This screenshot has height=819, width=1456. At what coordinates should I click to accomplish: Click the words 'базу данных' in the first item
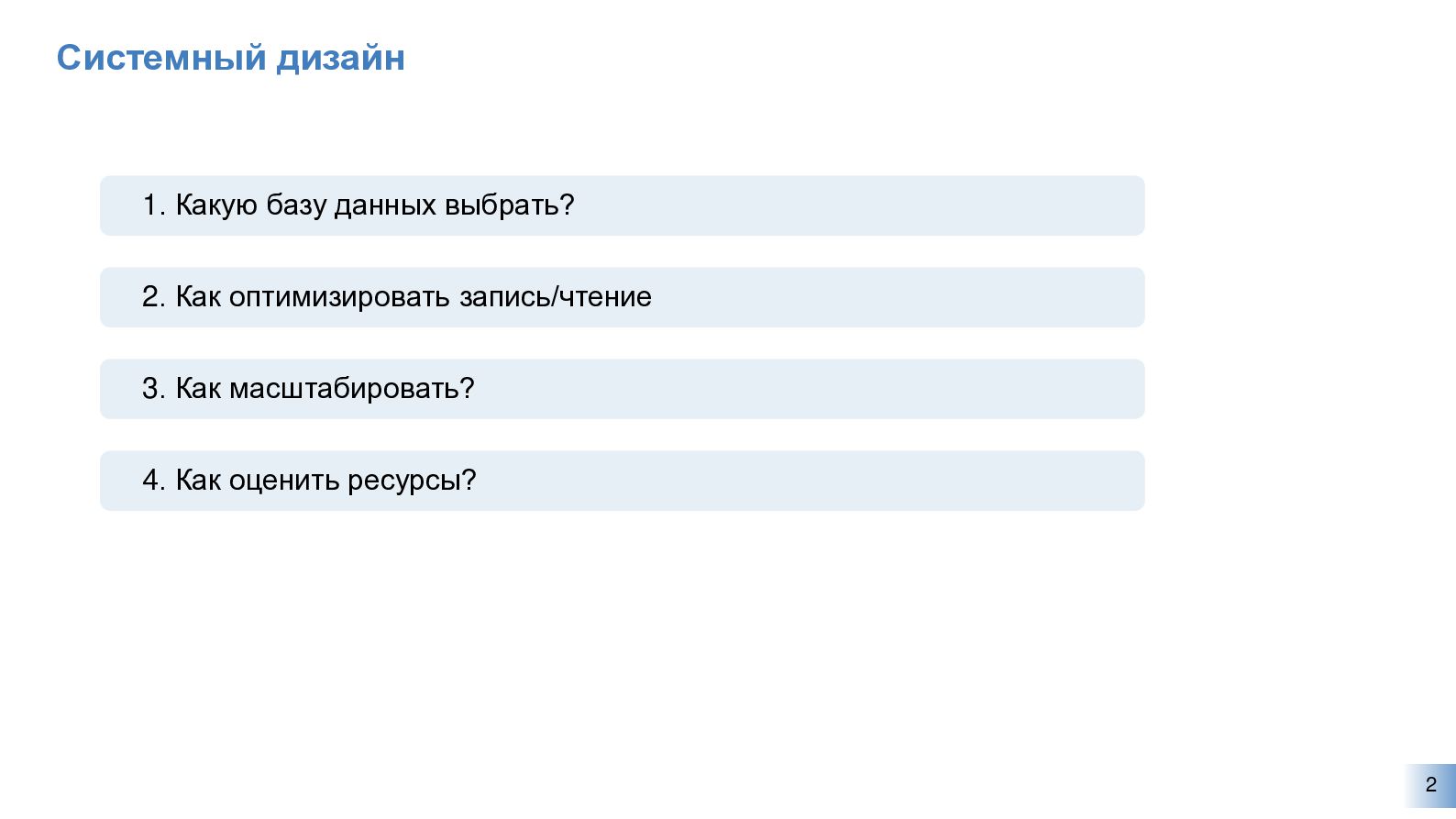351,205
